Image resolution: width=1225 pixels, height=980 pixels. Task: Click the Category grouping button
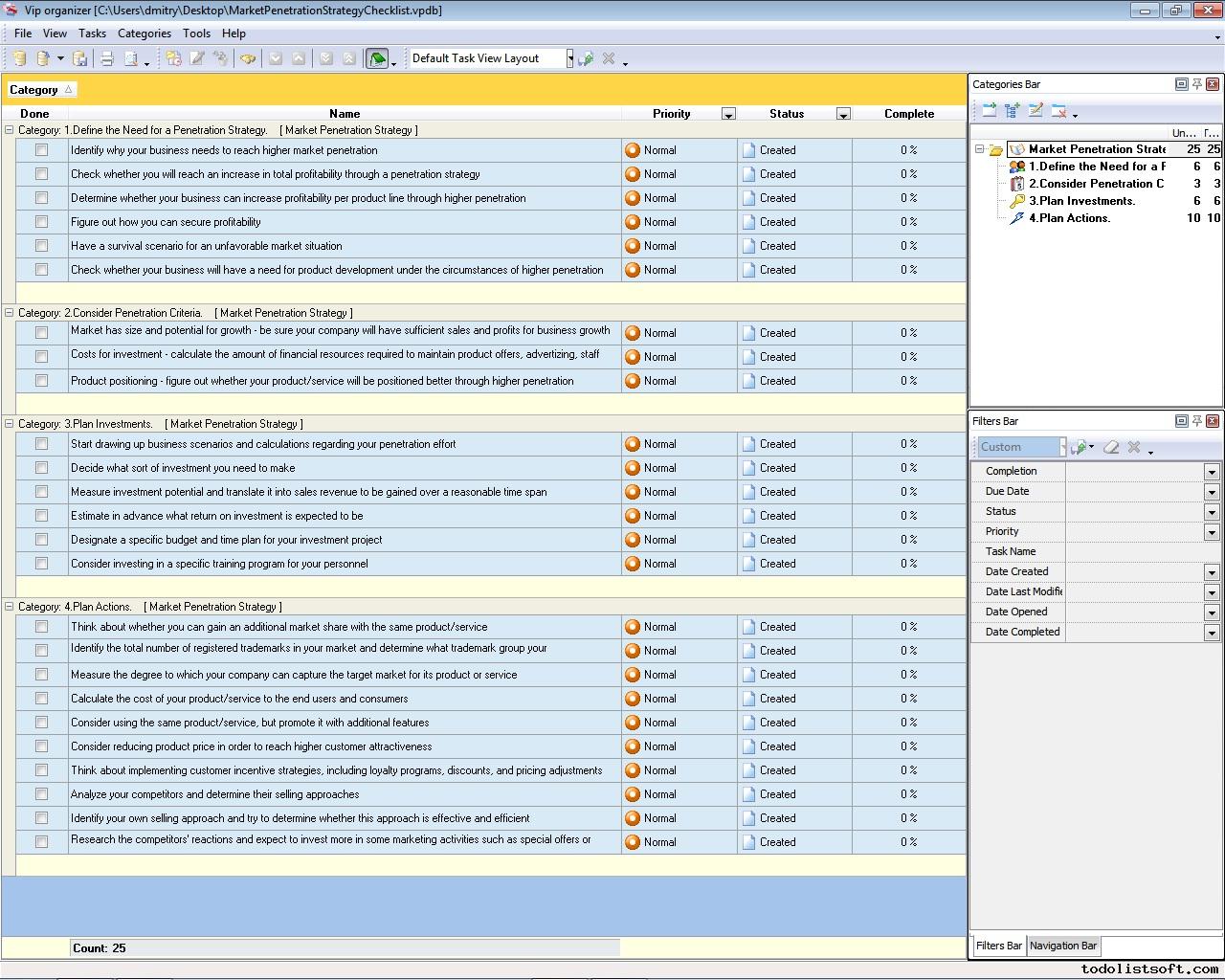click(40, 90)
